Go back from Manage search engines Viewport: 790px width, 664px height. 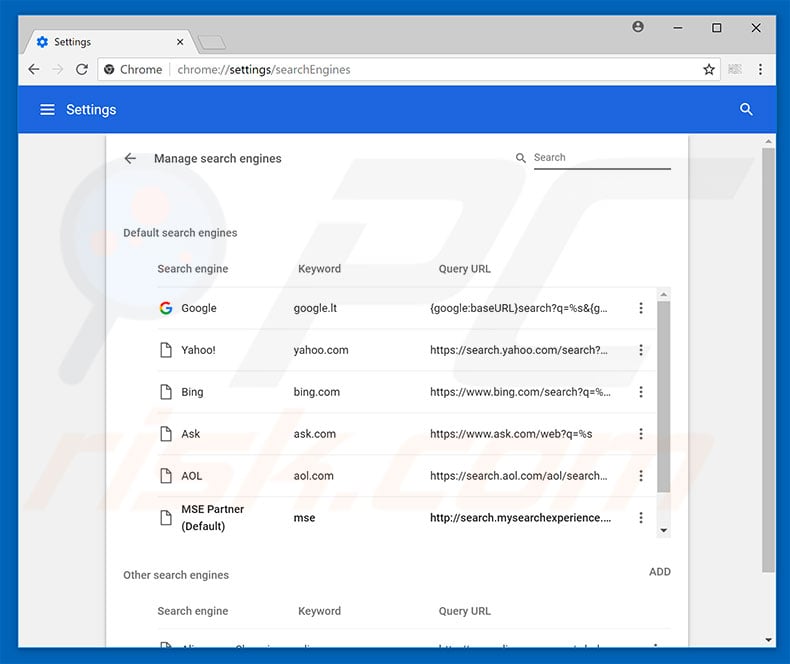(x=130, y=158)
